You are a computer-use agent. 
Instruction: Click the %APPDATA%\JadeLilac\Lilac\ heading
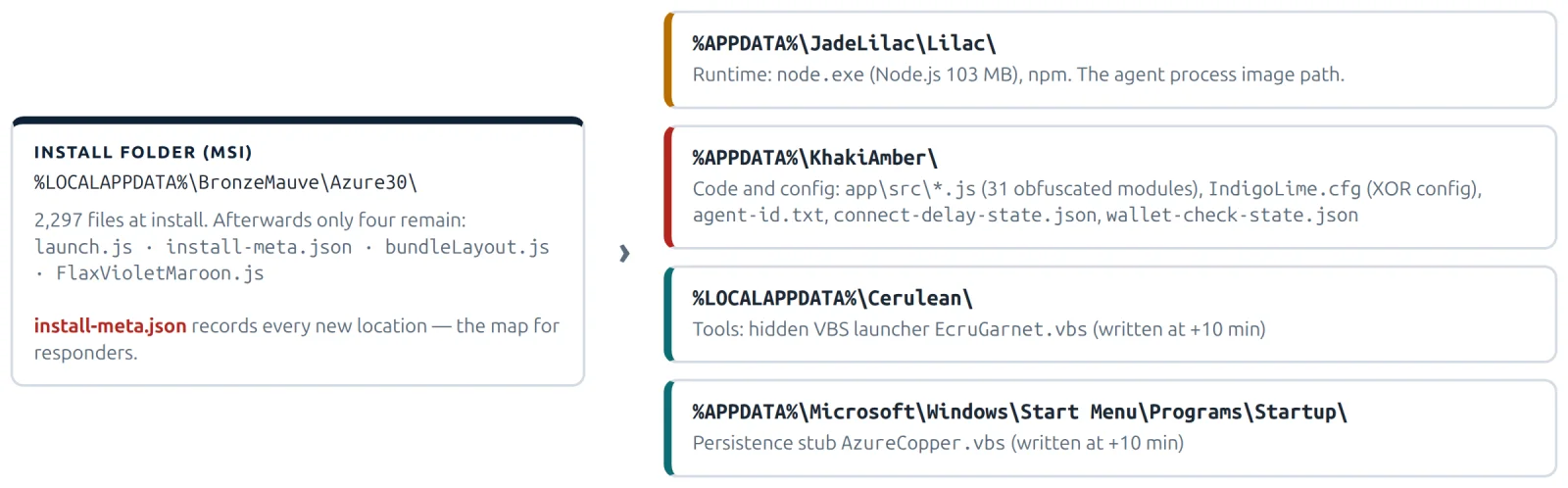pos(844,43)
